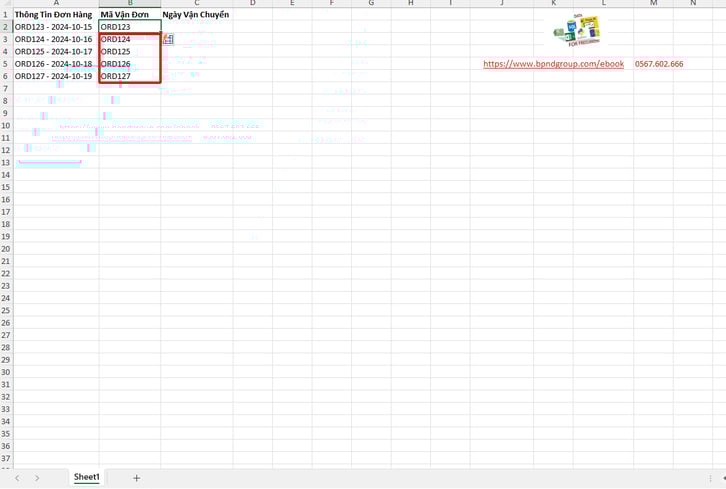Select column M header
Image resolution: width=726 pixels, height=489 pixels.
click(x=653, y=3)
